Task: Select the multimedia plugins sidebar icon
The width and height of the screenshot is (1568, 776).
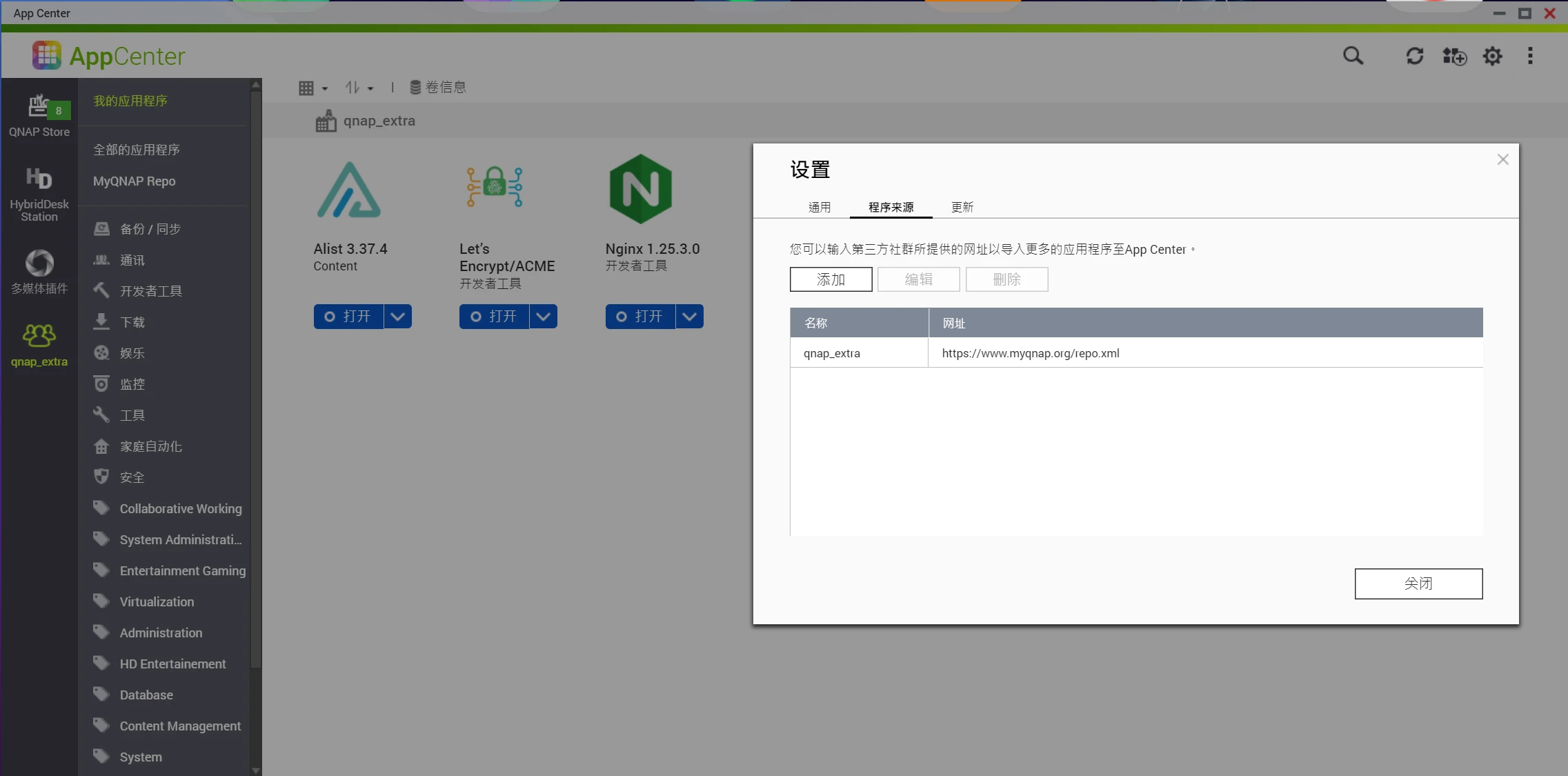Action: [x=39, y=272]
